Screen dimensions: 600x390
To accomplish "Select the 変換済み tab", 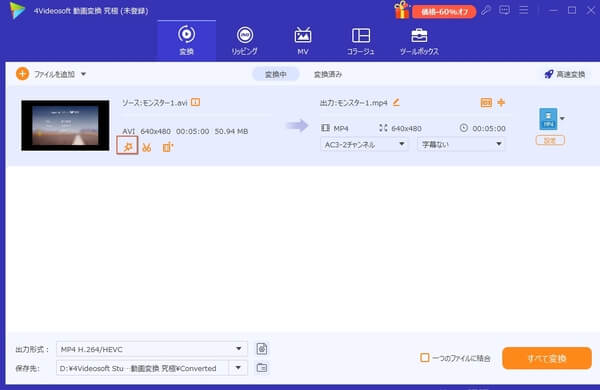I will coord(328,74).
